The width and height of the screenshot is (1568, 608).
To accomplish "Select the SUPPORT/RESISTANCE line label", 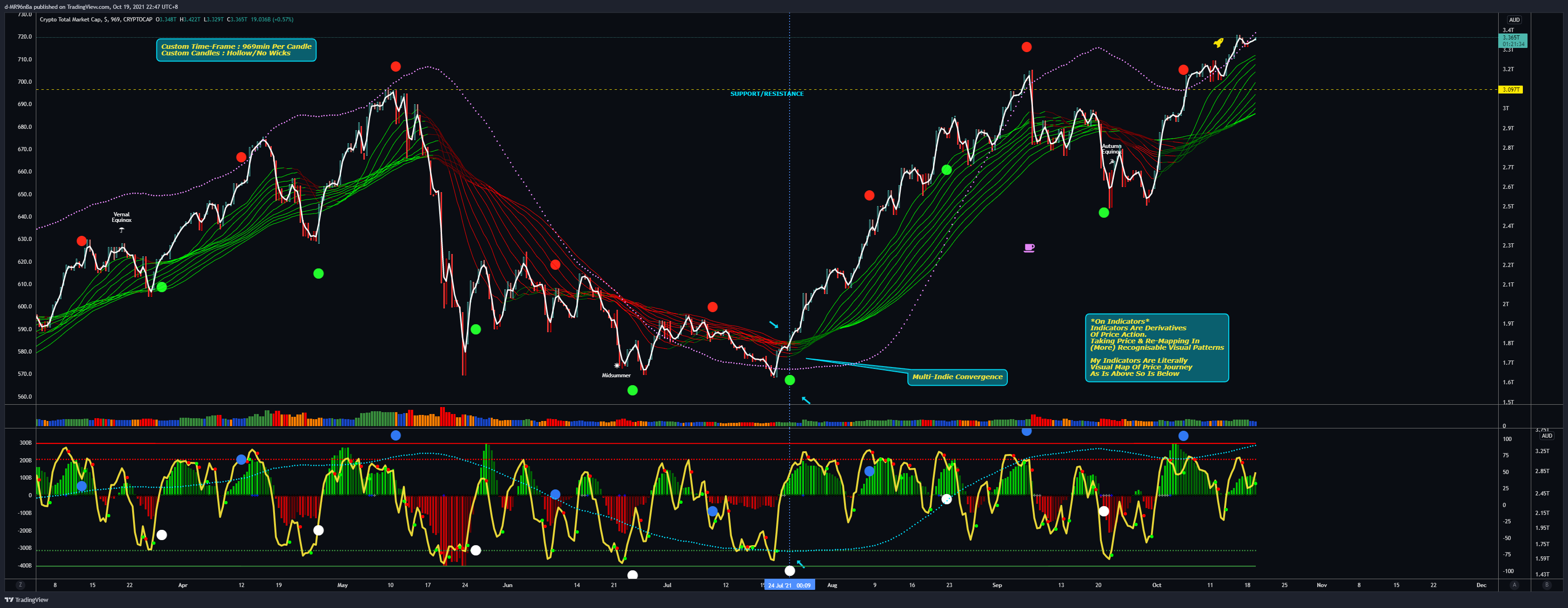I will click(x=767, y=94).
